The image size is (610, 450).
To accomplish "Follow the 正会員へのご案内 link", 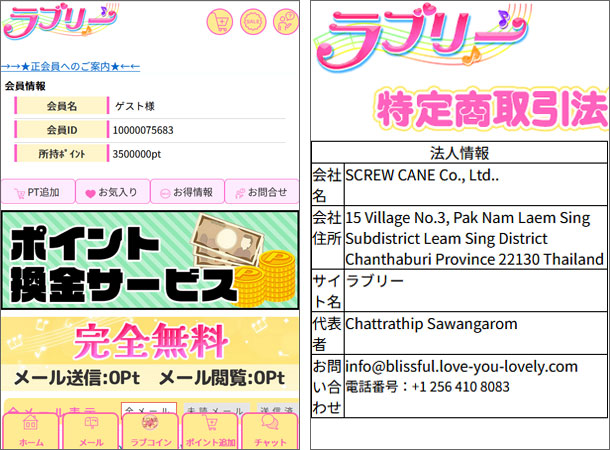I will 70,66.
